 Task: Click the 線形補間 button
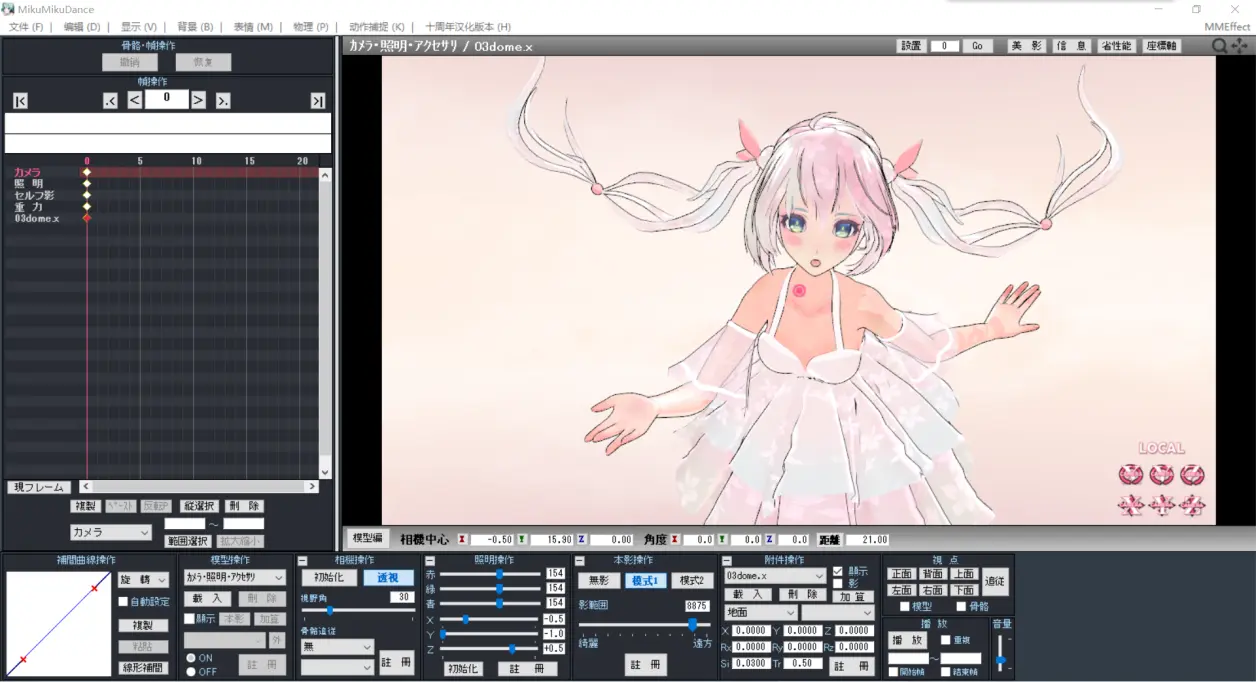pos(144,667)
